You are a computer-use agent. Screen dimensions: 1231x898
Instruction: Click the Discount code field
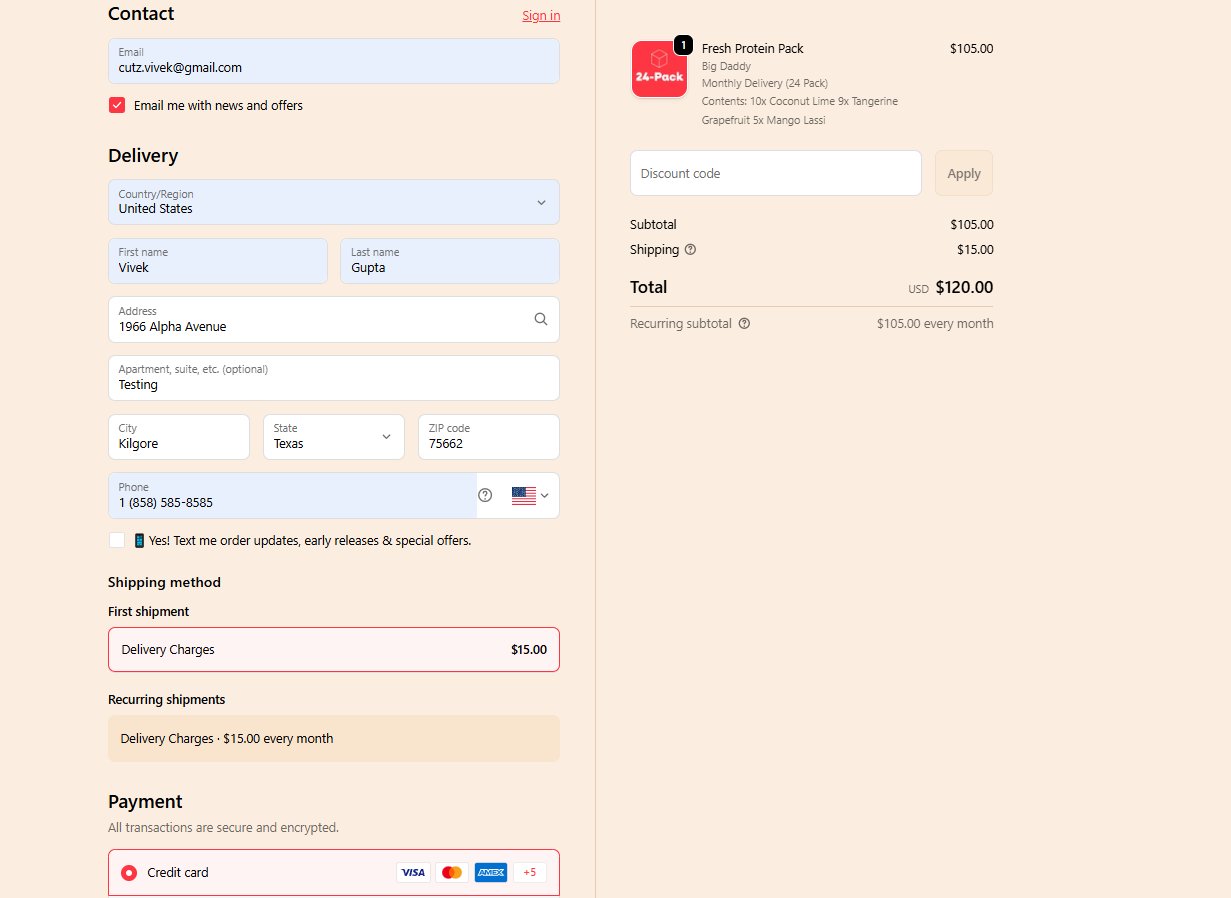775,173
